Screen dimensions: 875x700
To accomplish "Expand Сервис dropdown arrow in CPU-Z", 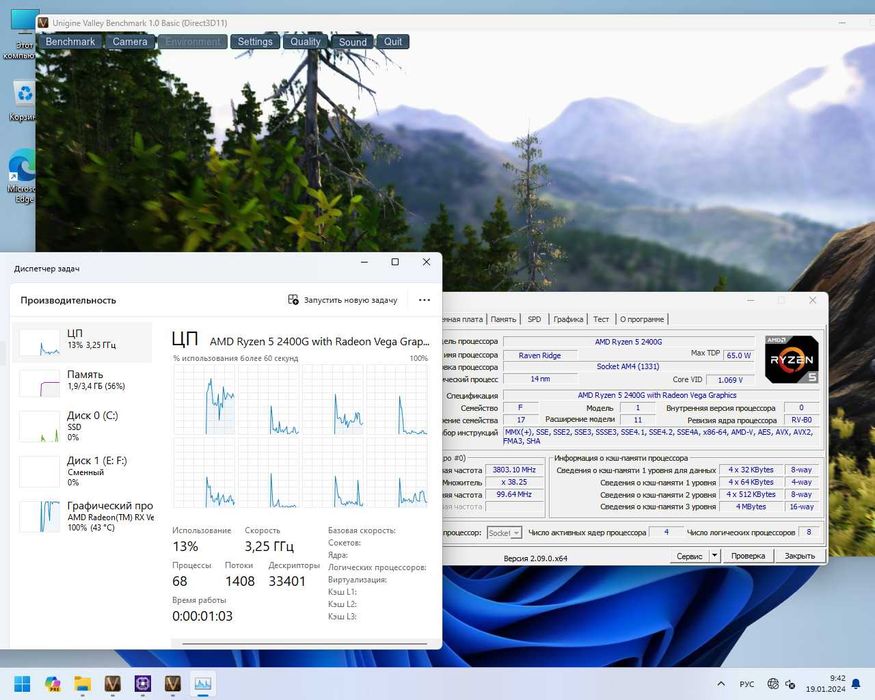I will [714, 556].
